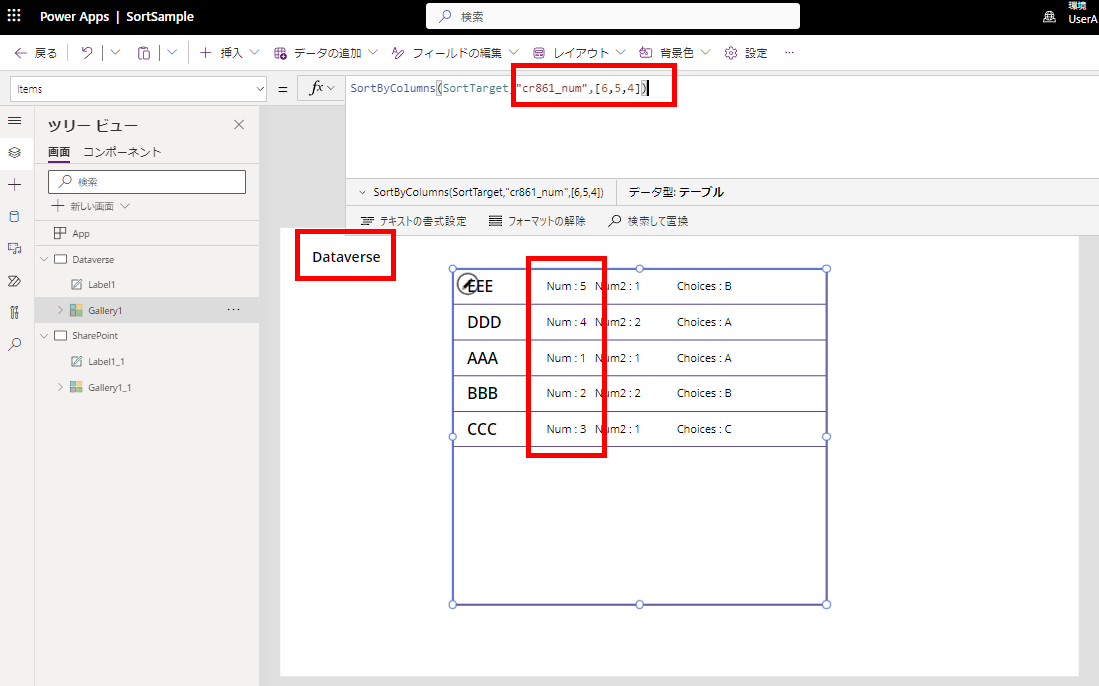Click the edit pencil icon in gallery

[467, 284]
